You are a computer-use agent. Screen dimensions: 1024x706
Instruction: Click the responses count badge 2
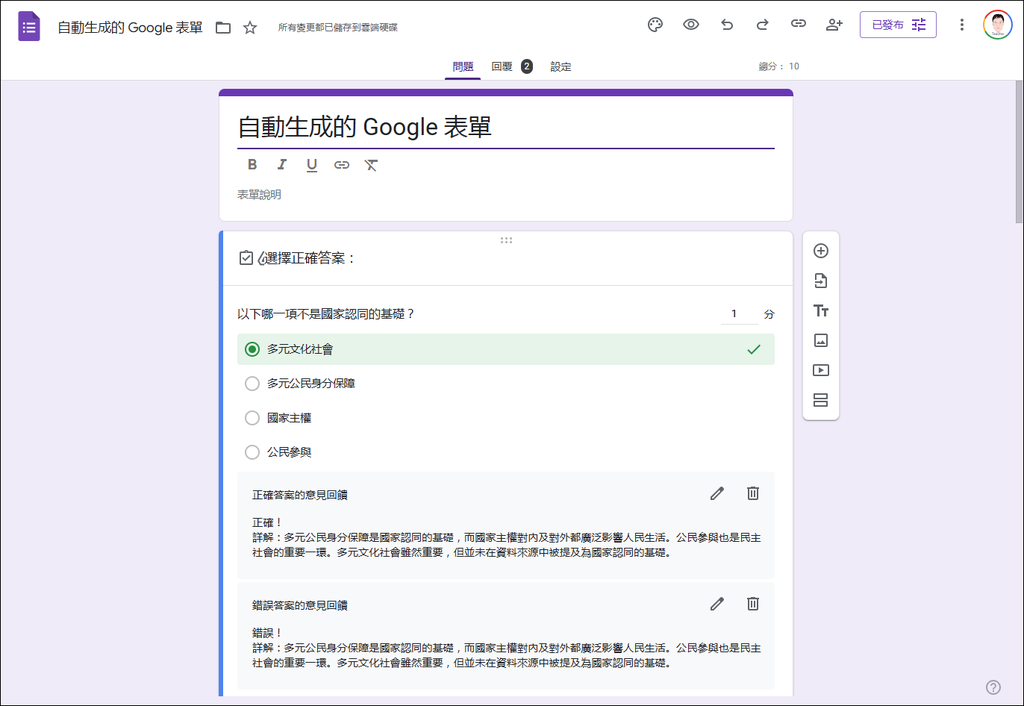[x=526, y=67]
